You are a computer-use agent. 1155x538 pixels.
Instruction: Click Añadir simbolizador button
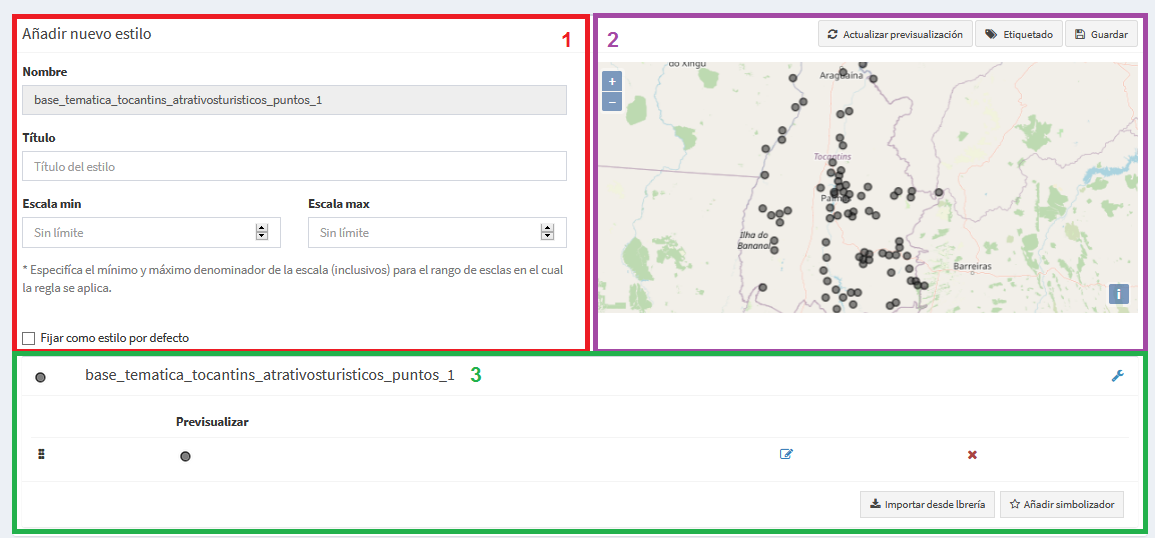coord(1062,505)
